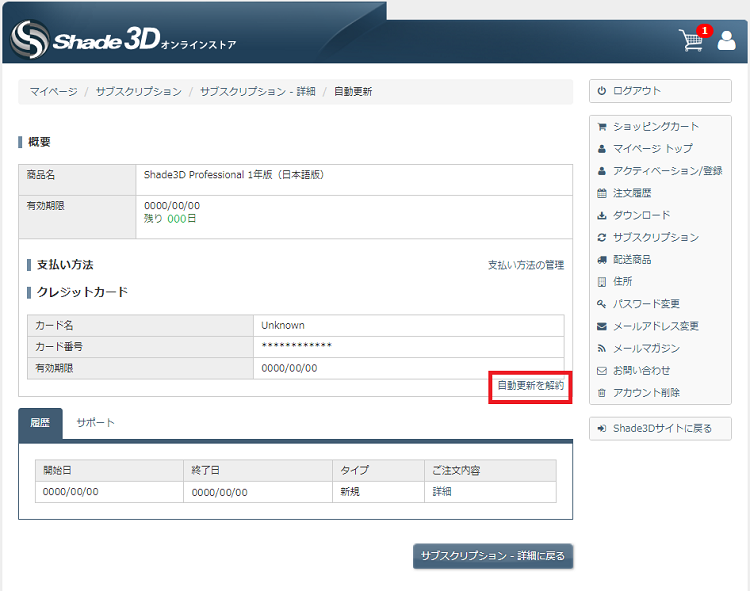Click the RSS icon beside メールマガジン

coord(602,349)
